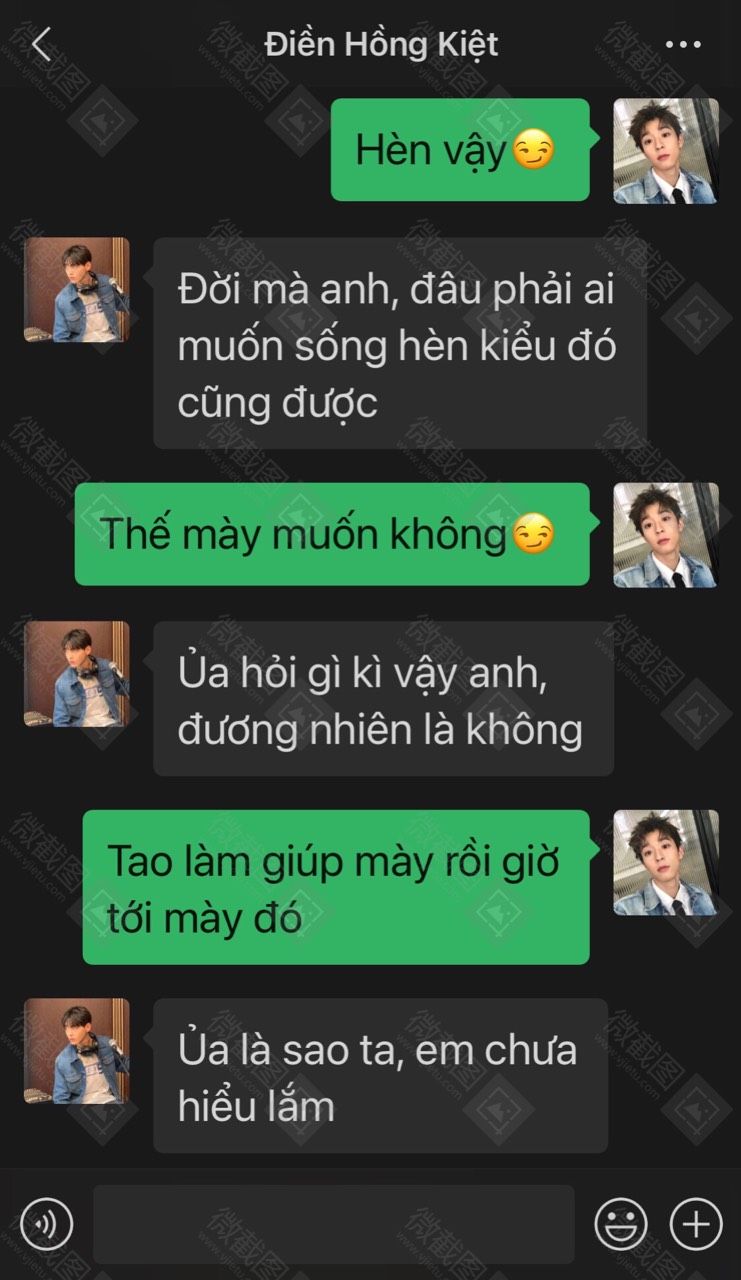
Task: Select the "Ủa là sao ta" message bubble
Action: click(380, 1075)
